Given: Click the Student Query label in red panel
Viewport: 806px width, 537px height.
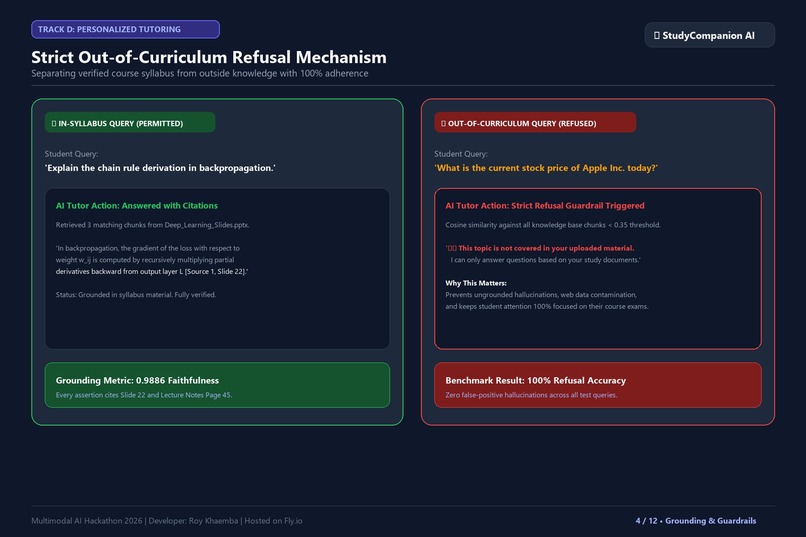Looking at the screenshot, I should [461, 154].
